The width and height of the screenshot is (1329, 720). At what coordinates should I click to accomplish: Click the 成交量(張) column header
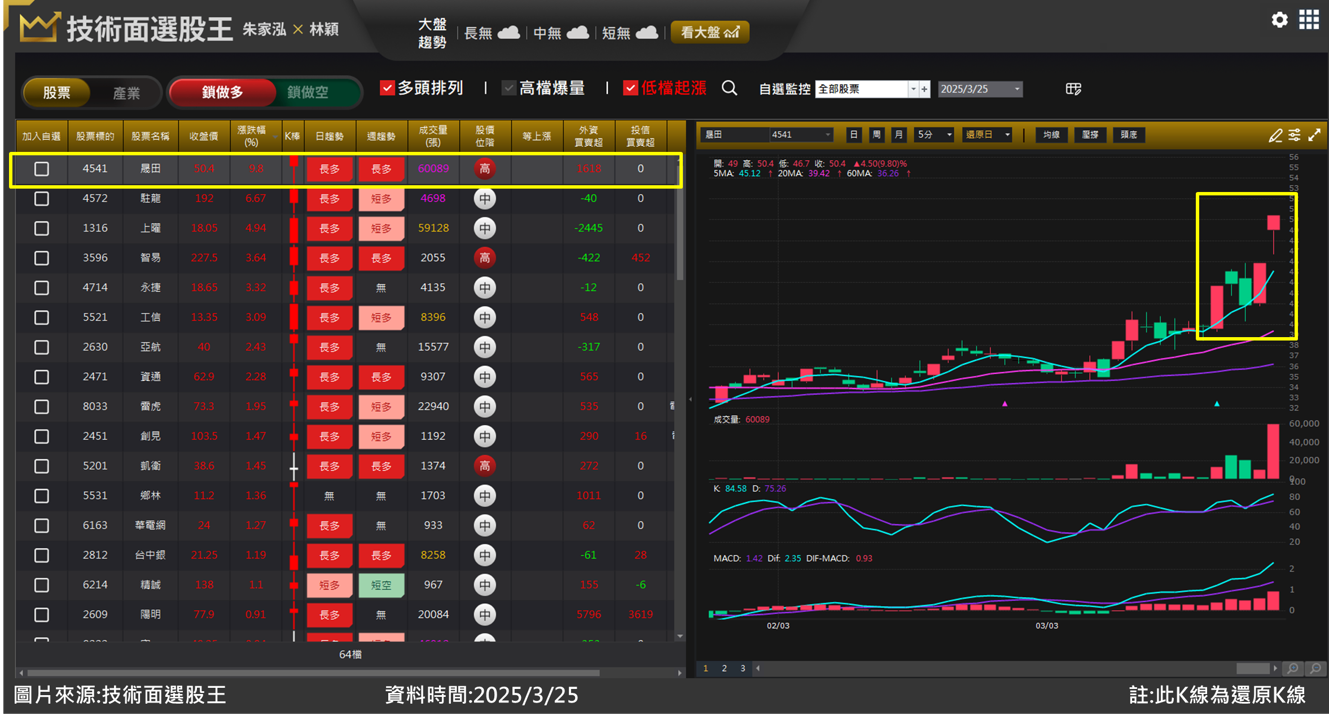(433, 136)
